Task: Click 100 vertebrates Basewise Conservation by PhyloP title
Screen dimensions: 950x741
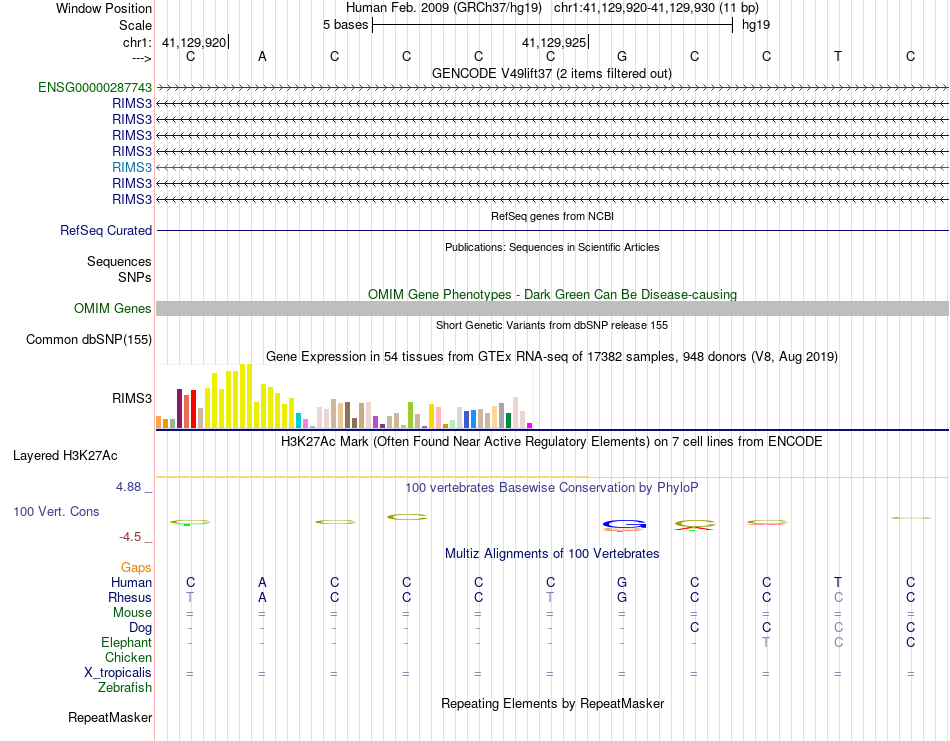Action: [x=552, y=488]
